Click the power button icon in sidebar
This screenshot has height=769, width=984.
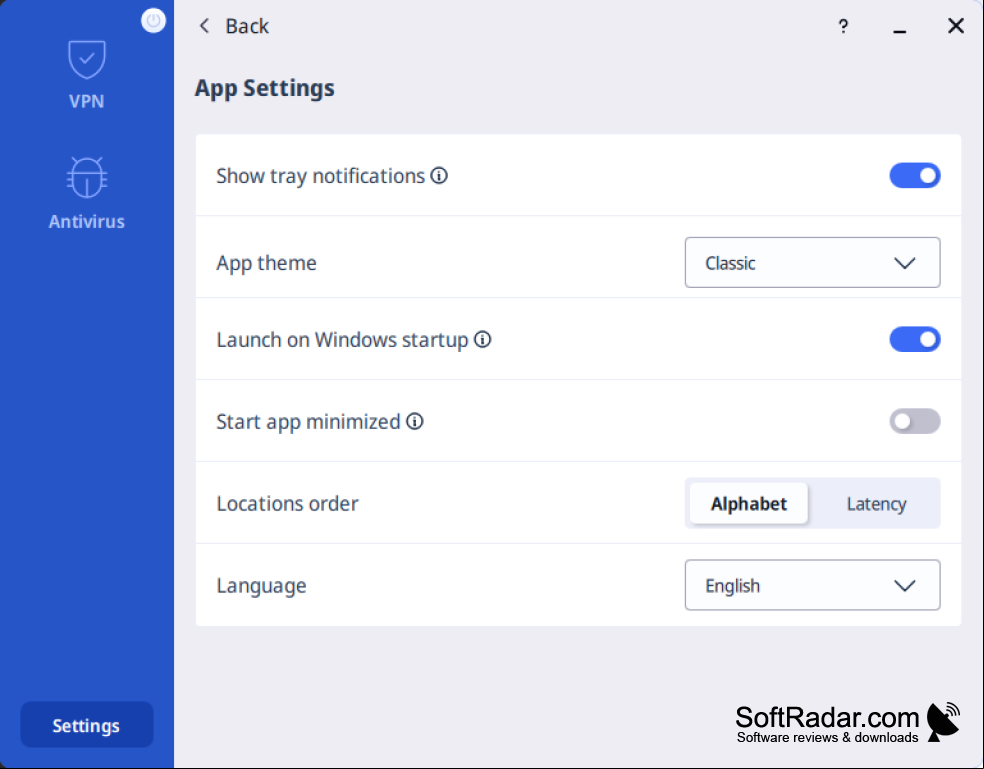[x=153, y=21]
